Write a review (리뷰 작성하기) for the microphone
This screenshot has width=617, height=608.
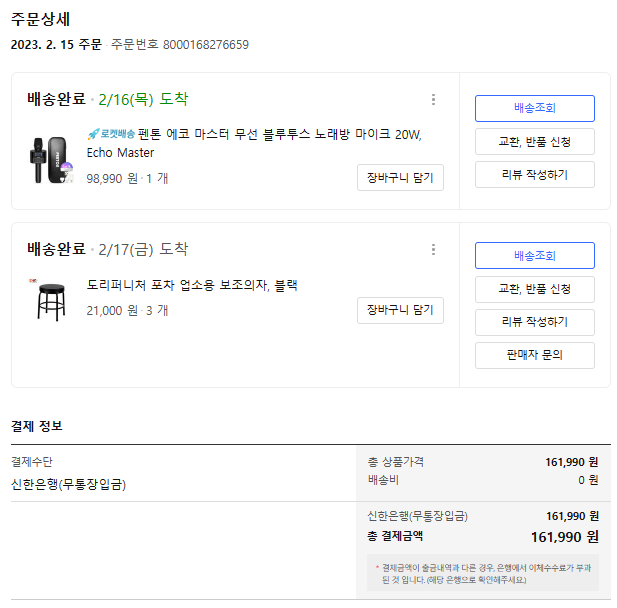point(534,174)
